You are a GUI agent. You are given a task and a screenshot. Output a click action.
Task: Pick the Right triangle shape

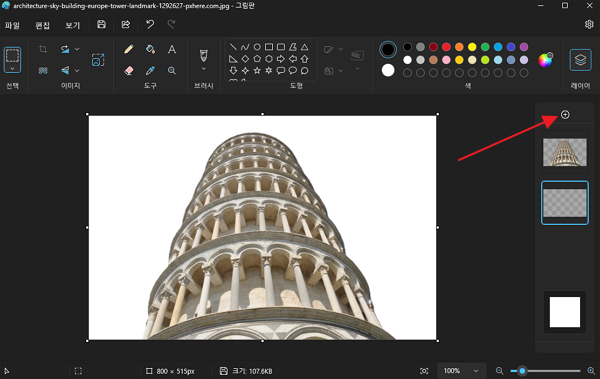click(x=233, y=59)
